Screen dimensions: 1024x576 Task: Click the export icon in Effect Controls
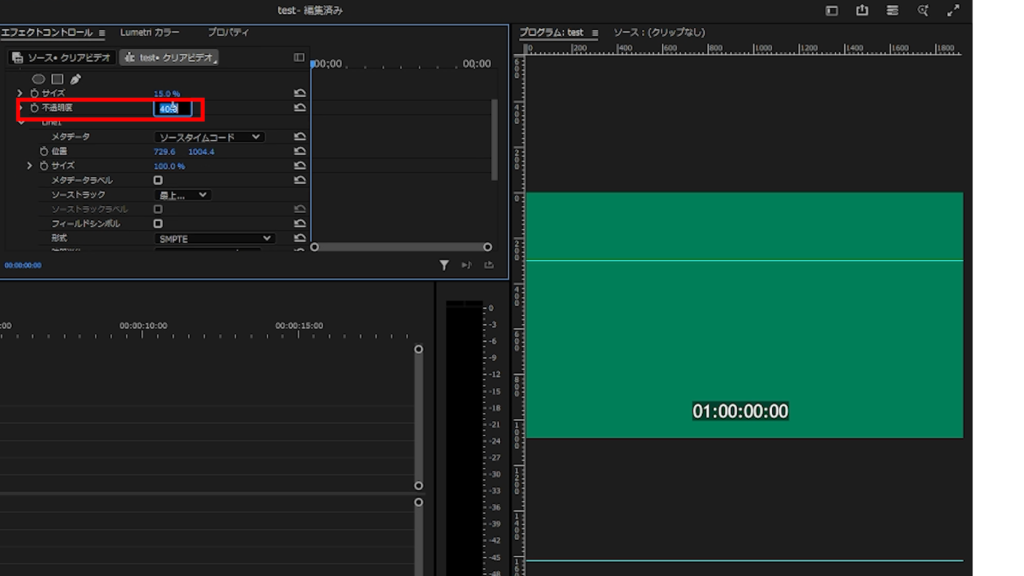(x=488, y=265)
